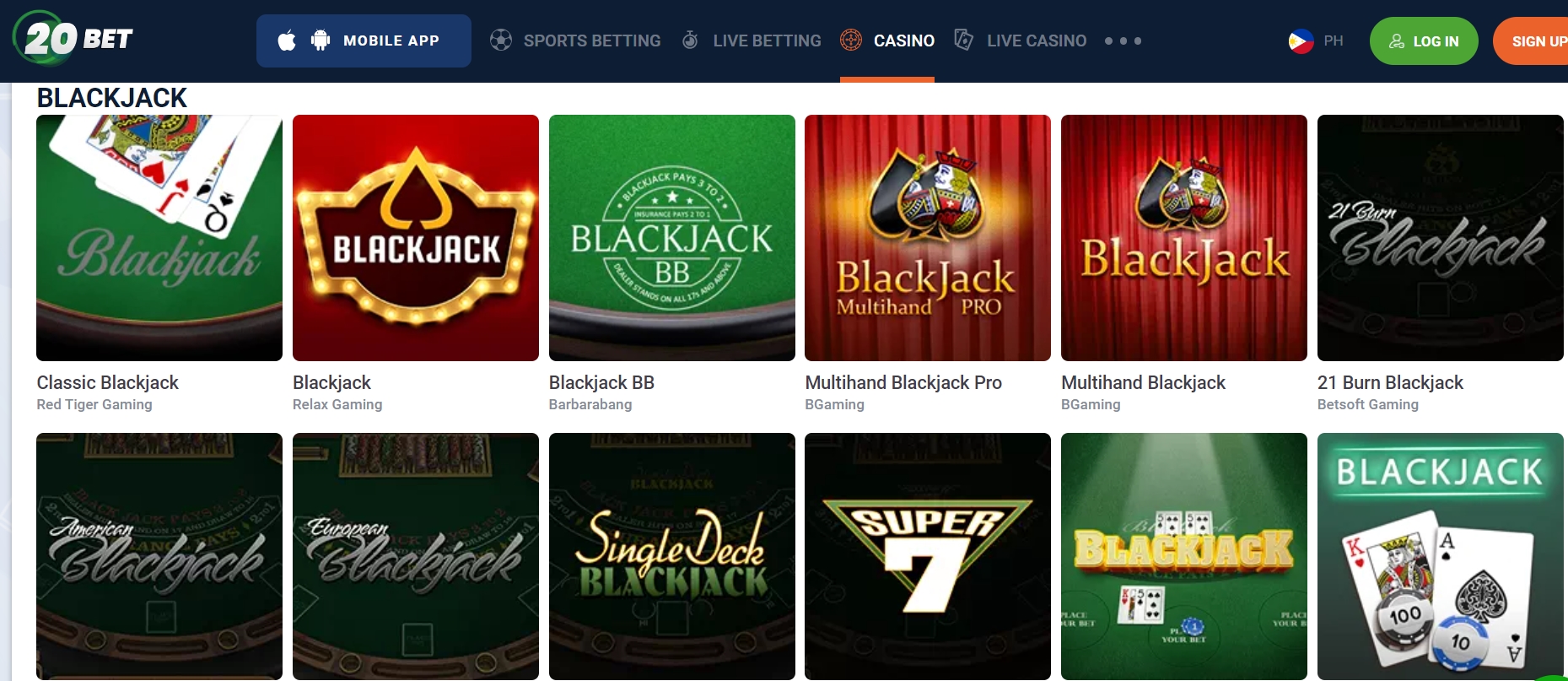Click the Philippines flag icon
Viewport: 1568px width, 681px height.
pyautogui.click(x=1301, y=41)
